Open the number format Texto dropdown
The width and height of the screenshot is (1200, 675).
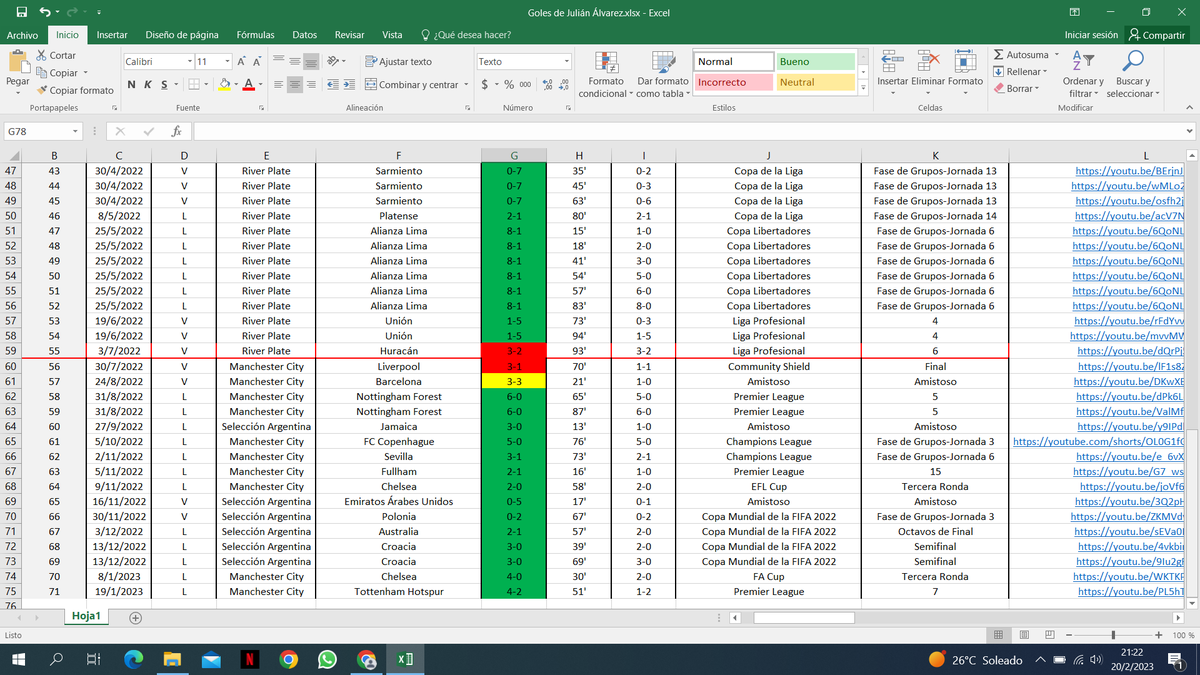point(566,62)
